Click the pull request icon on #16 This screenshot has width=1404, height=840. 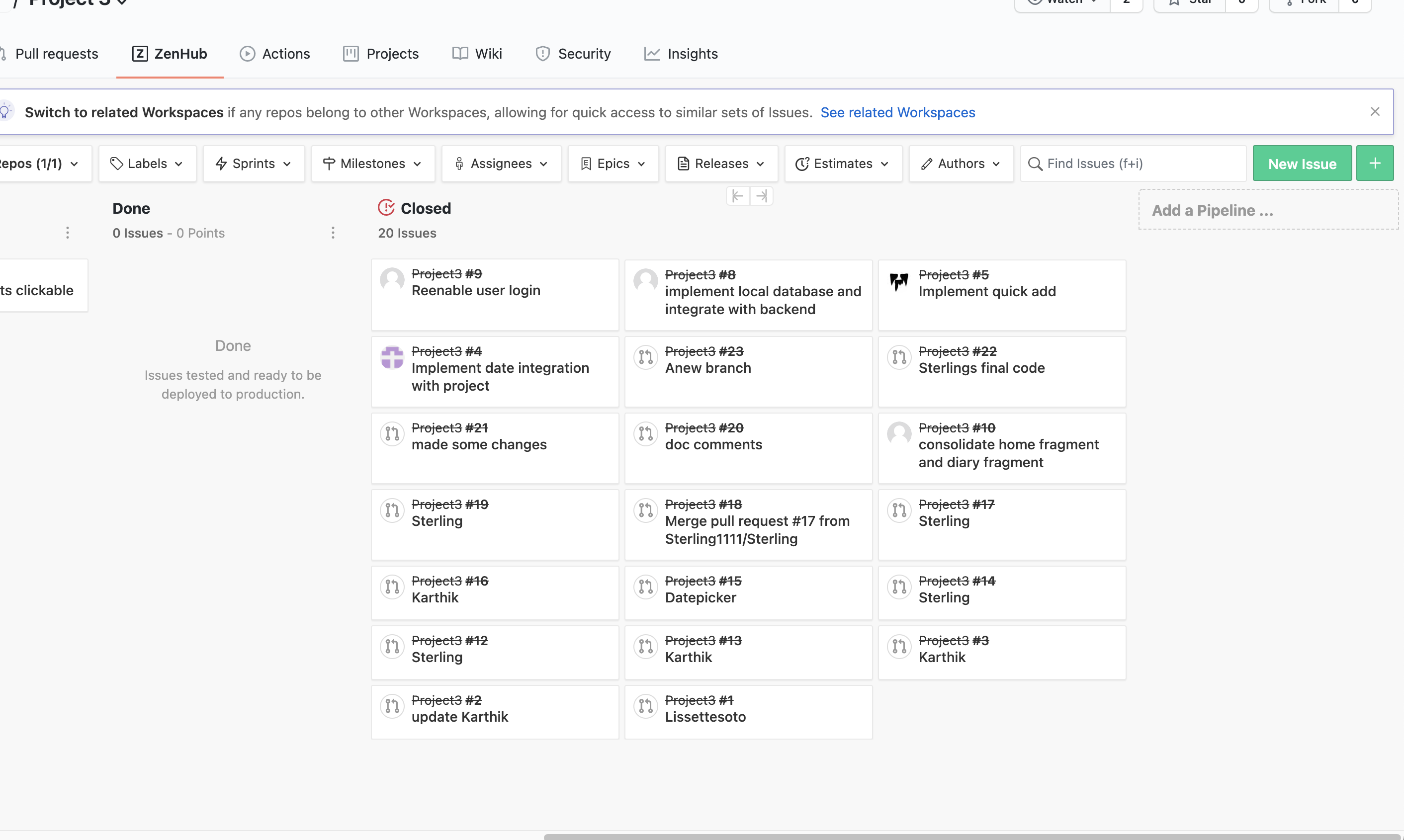(392, 587)
